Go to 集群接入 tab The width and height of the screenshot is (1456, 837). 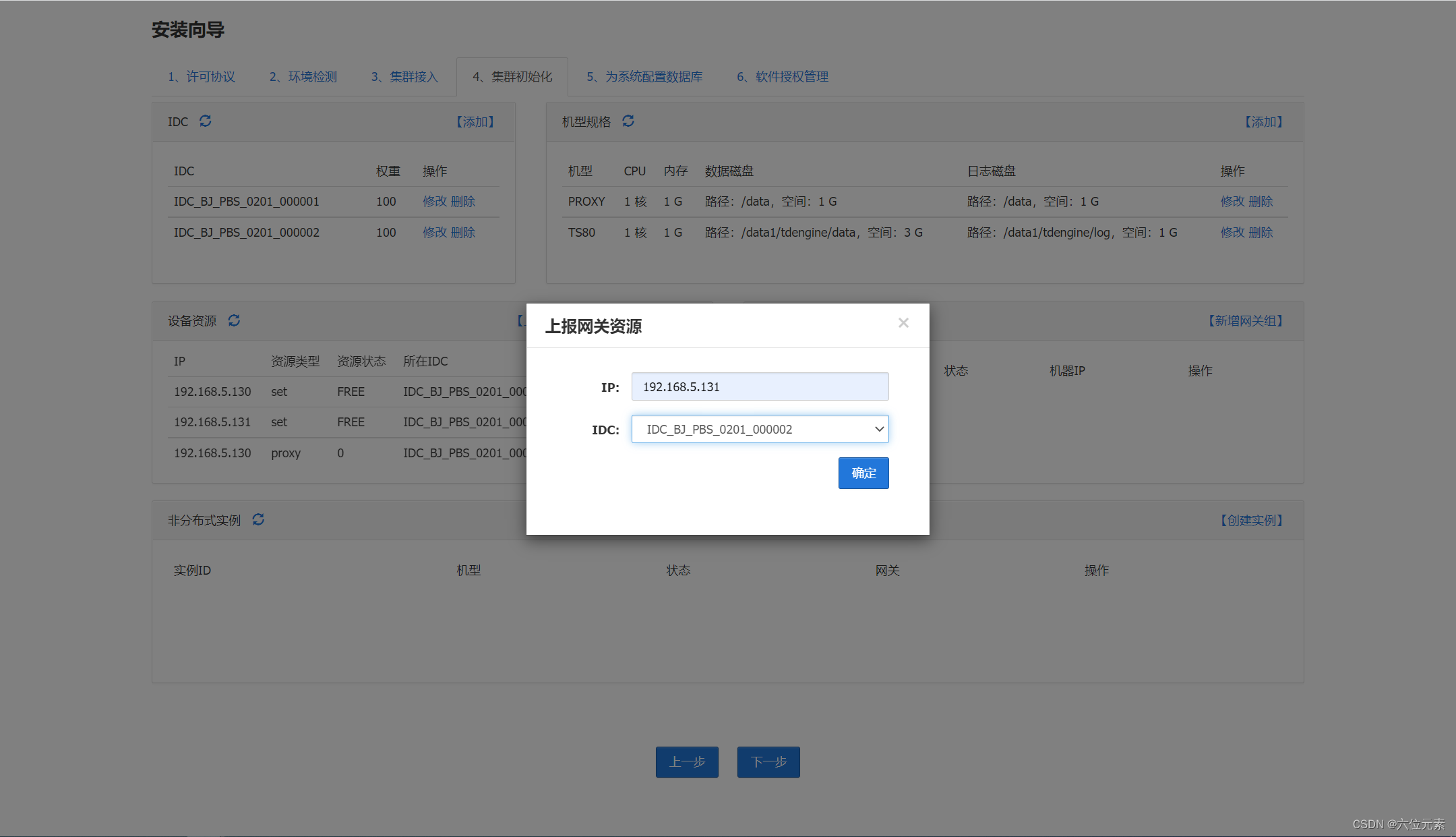(404, 77)
